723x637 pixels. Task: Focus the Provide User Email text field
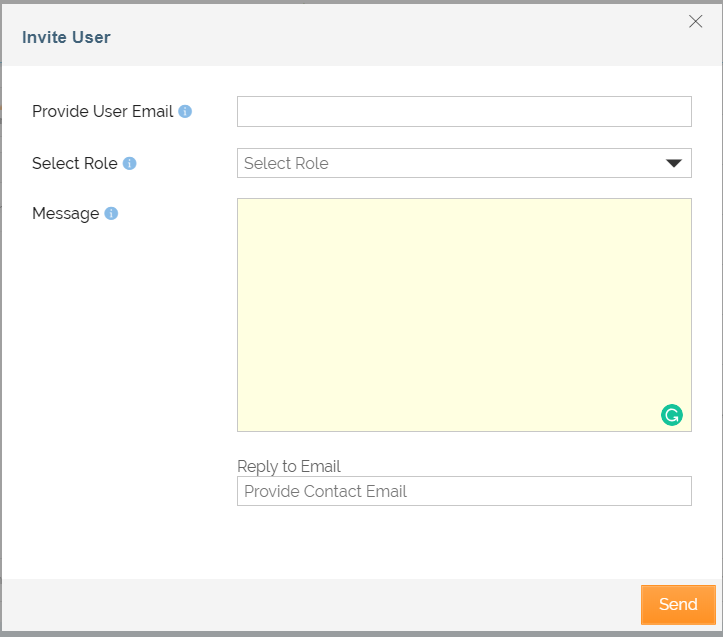click(x=464, y=111)
